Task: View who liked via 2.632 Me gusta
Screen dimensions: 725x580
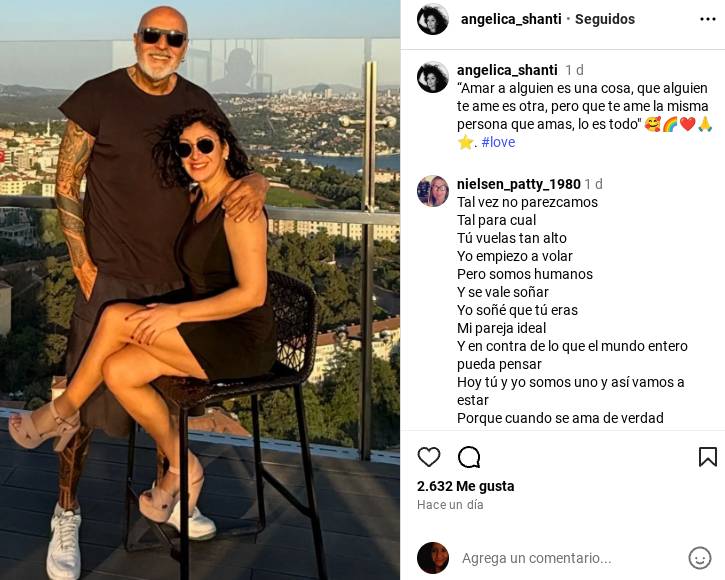Action: tap(465, 486)
